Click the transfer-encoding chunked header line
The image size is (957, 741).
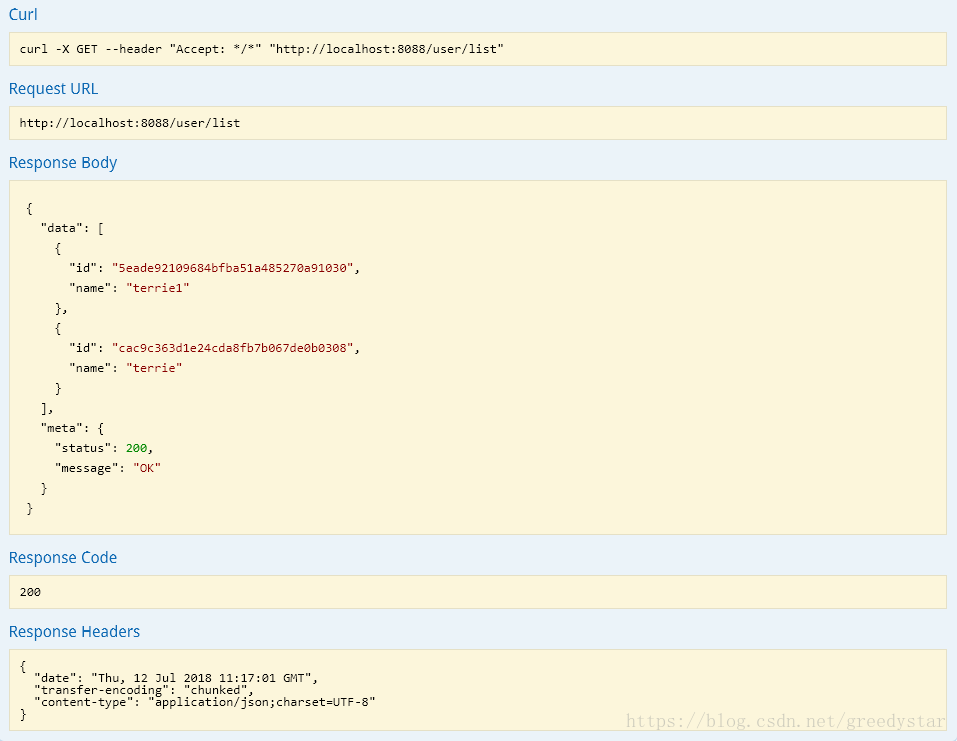(144, 690)
